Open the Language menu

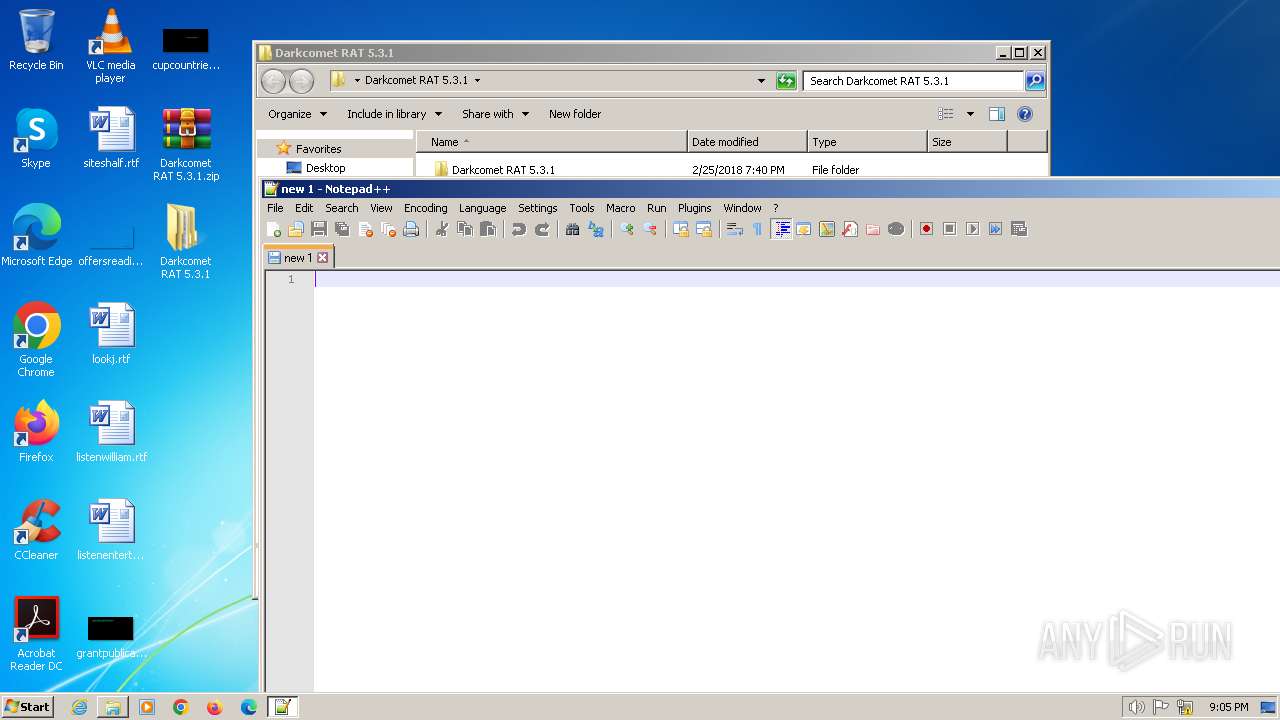482,208
